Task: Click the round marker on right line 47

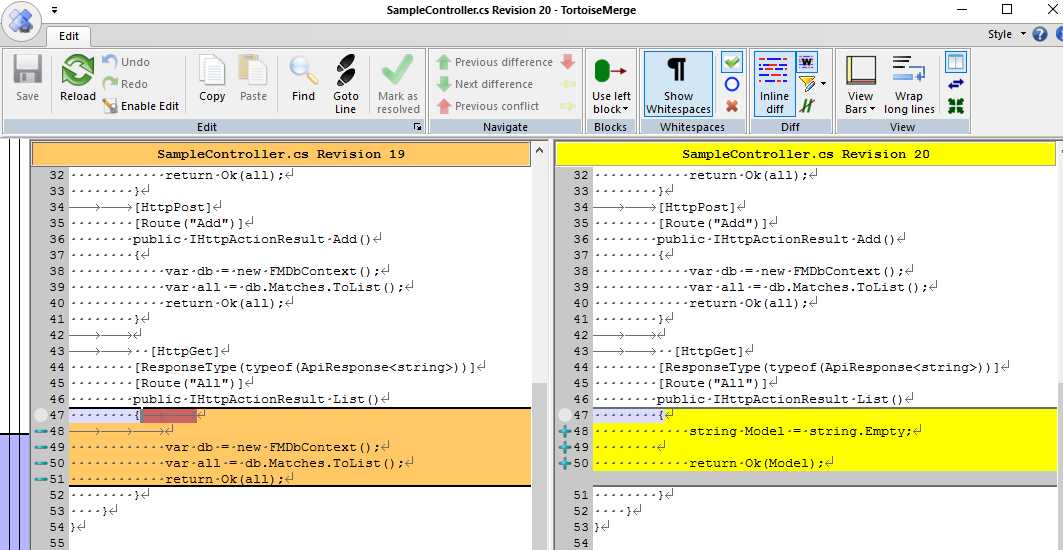Action: point(565,415)
